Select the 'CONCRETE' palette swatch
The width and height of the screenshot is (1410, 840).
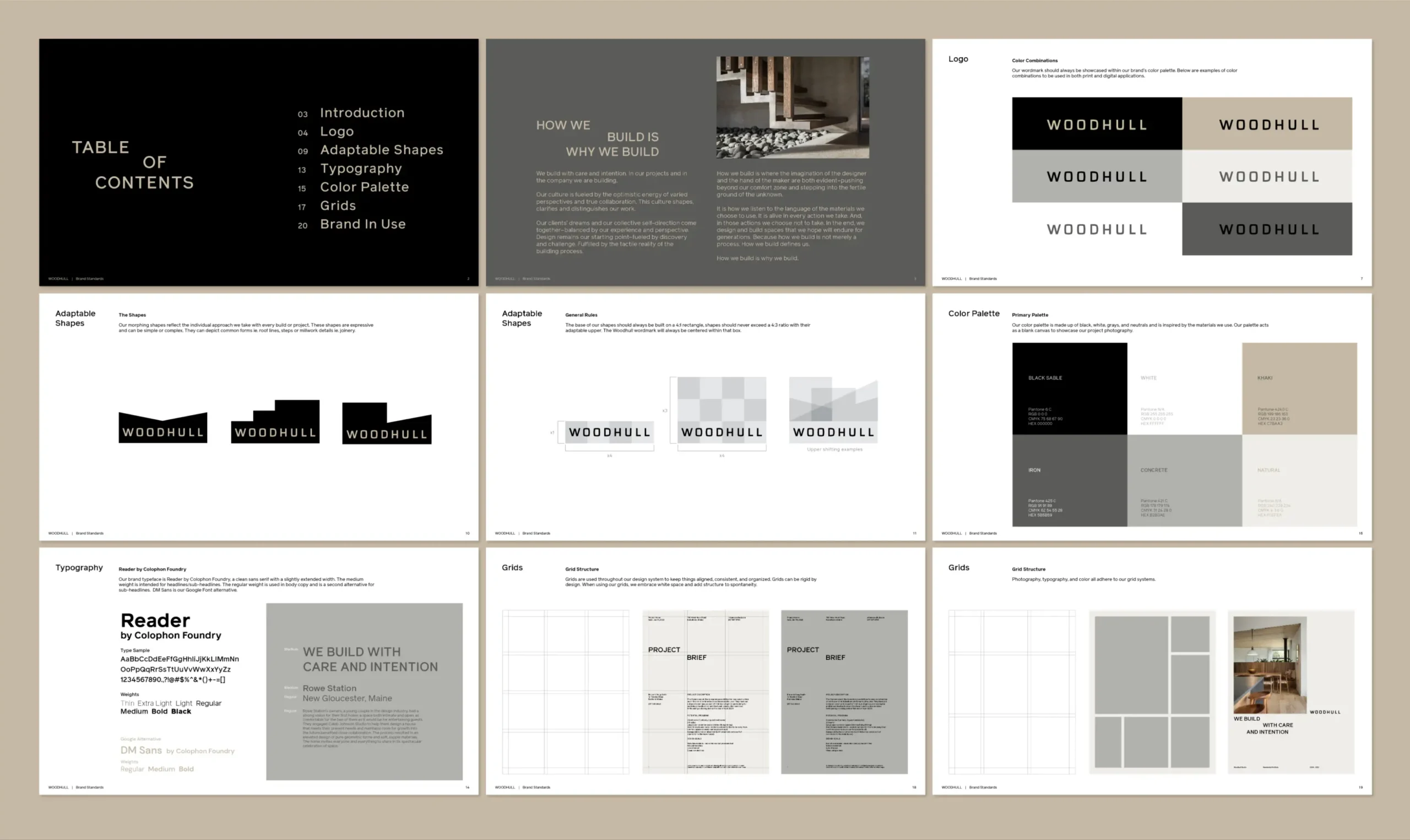1184,480
